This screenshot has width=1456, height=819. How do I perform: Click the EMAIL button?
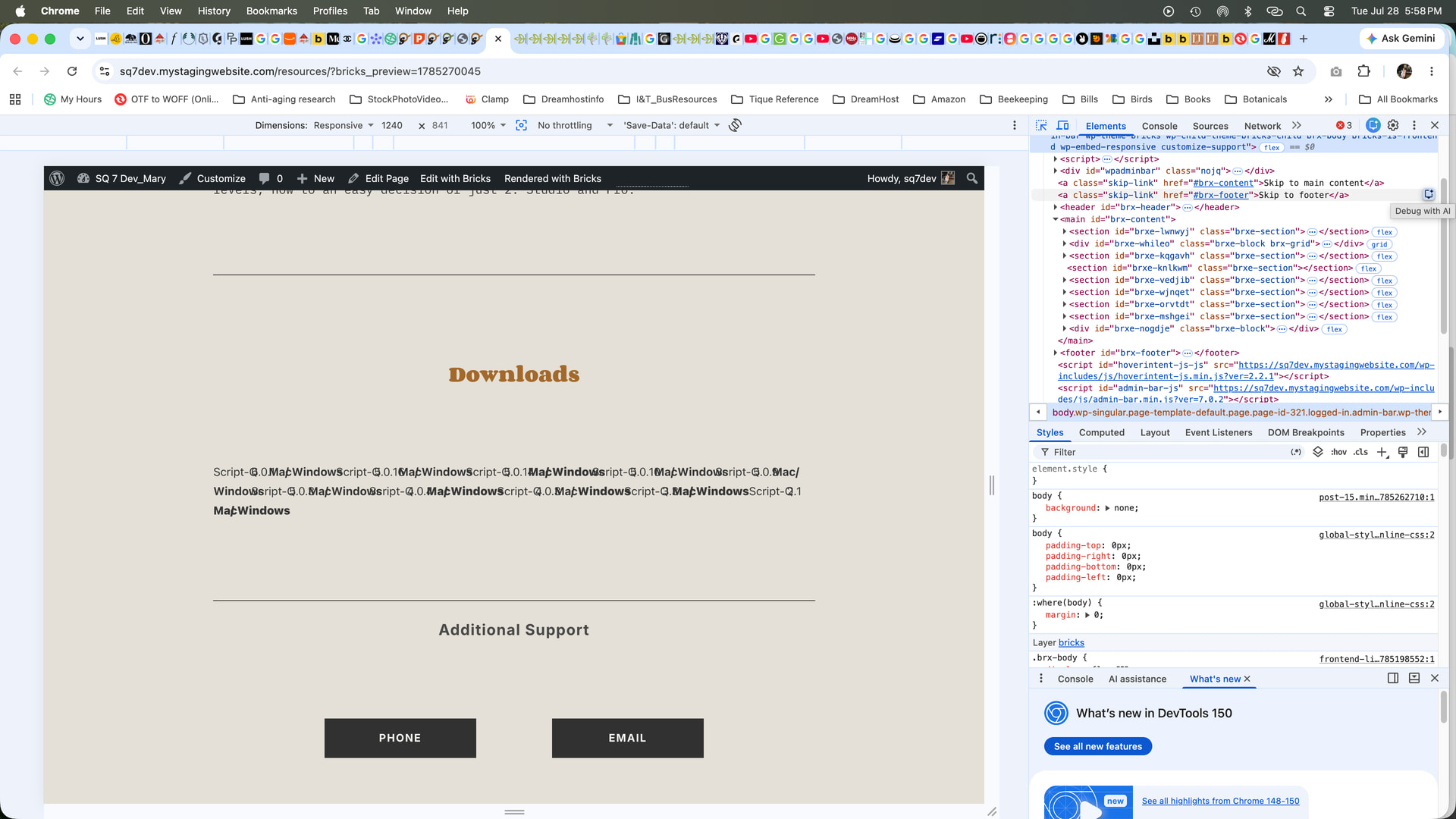[628, 738]
